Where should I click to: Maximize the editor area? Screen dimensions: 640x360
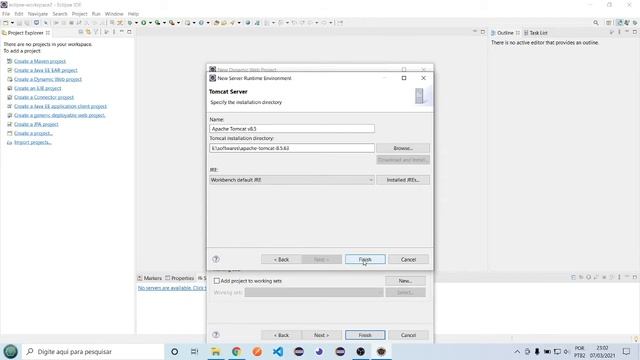coord(483,32)
